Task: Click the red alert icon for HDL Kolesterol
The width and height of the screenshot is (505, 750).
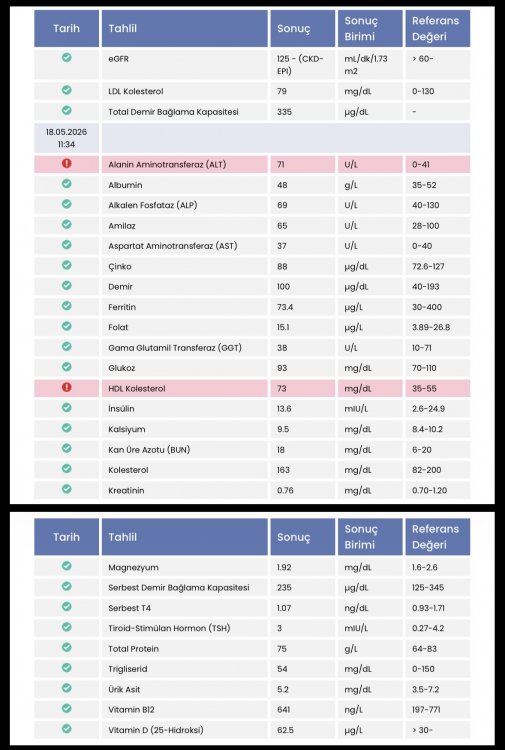Action: pyautogui.click(x=66, y=387)
